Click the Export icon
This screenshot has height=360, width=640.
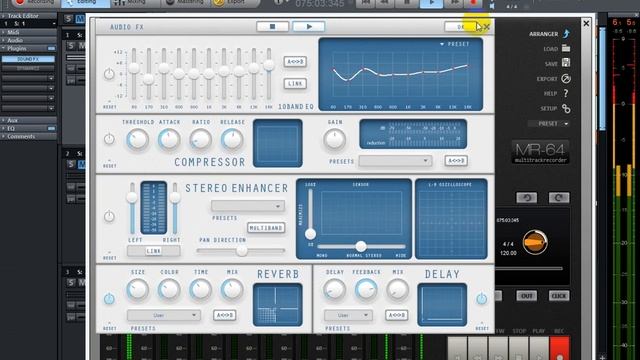click(566, 78)
